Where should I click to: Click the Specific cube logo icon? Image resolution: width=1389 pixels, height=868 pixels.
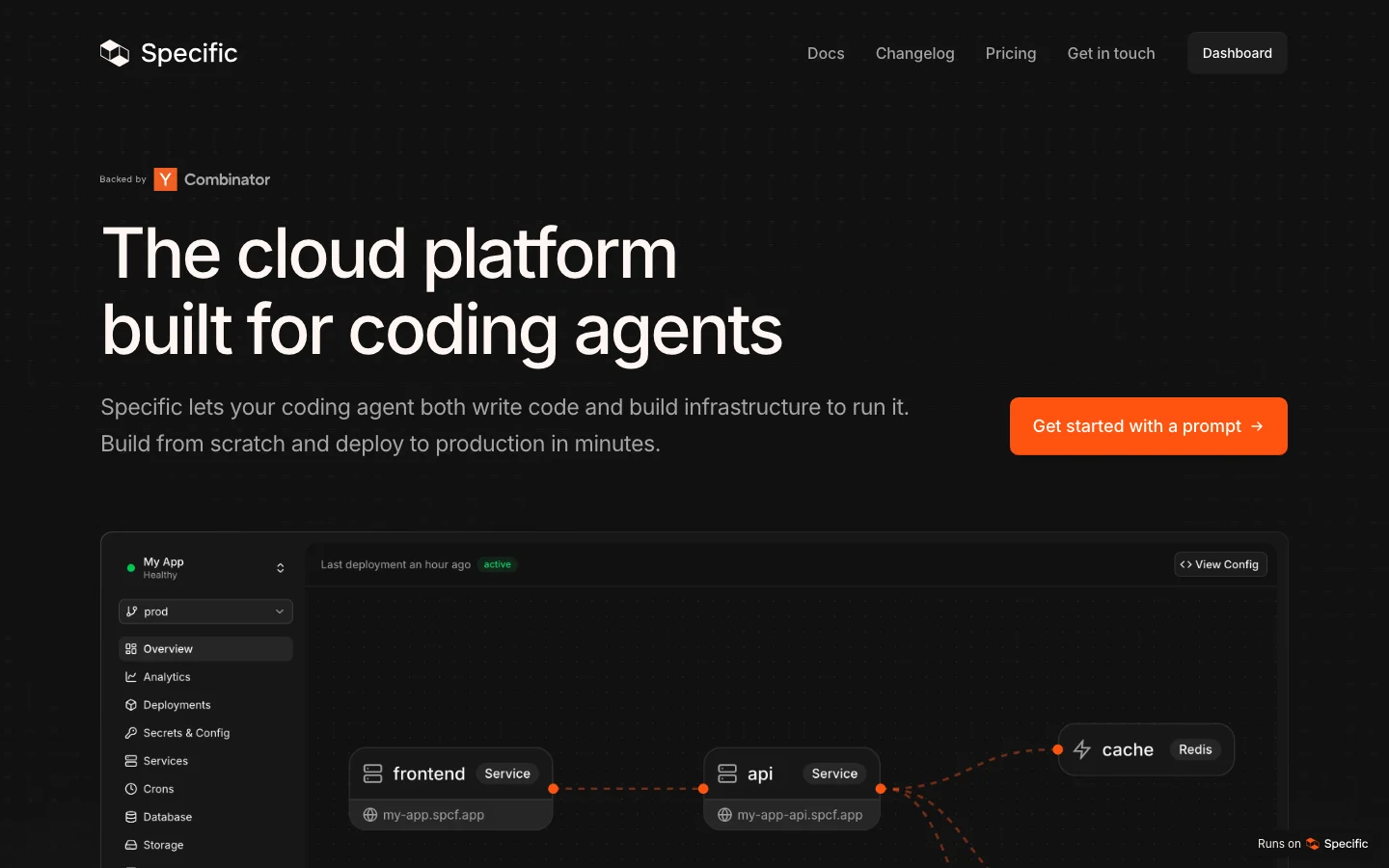click(x=115, y=53)
